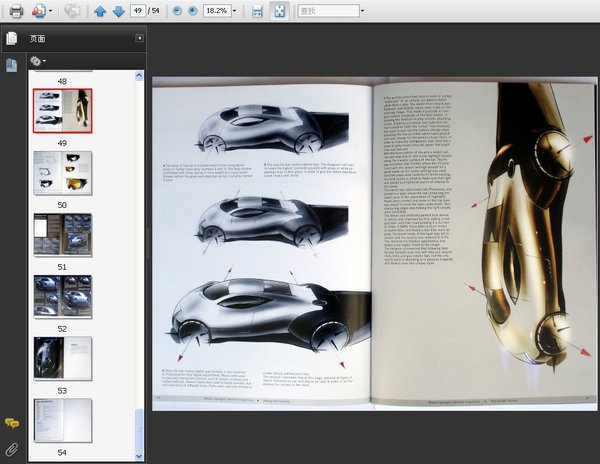Go to previous page with up arrow
This screenshot has height=464, width=600.
click(100, 11)
